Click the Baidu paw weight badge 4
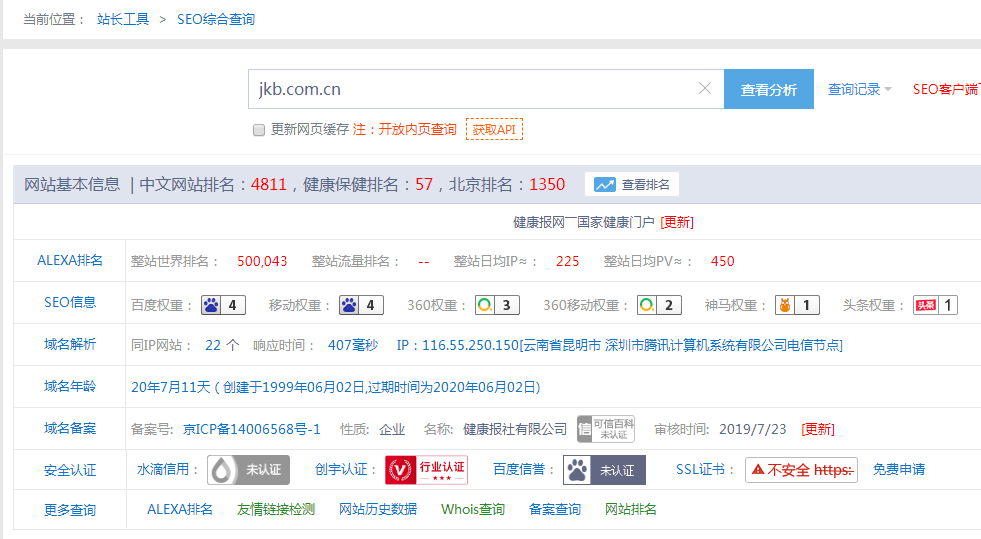This screenshot has width=981, height=539. tap(223, 305)
